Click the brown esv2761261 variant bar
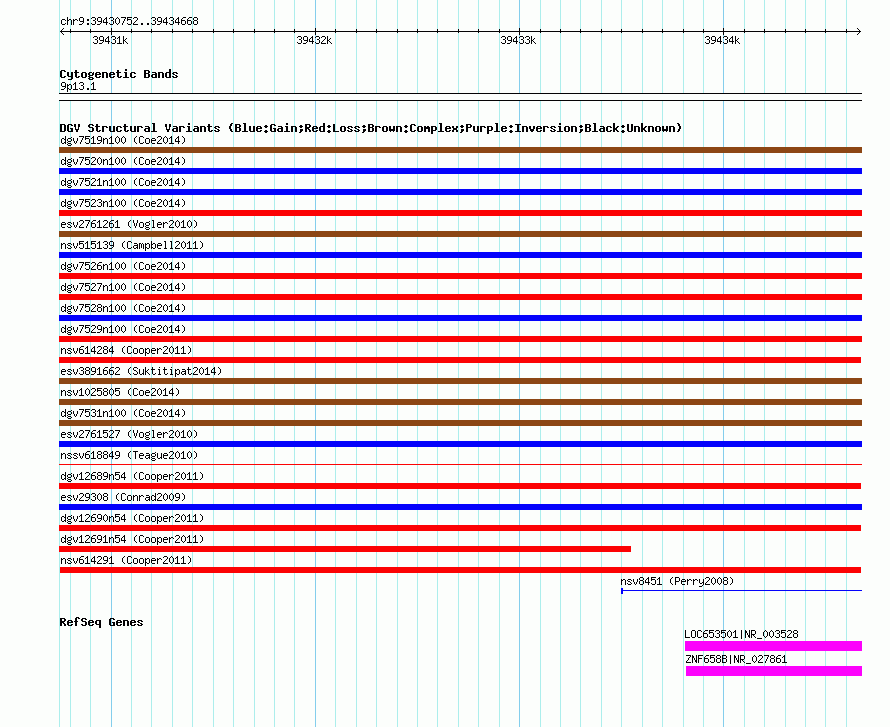Viewport: 890px width, 727px height. [x=460, y=234]
